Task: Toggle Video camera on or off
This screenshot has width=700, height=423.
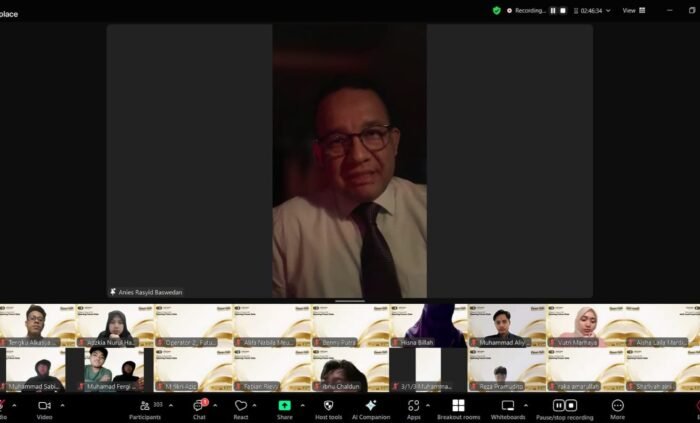Action: point(44,406)
